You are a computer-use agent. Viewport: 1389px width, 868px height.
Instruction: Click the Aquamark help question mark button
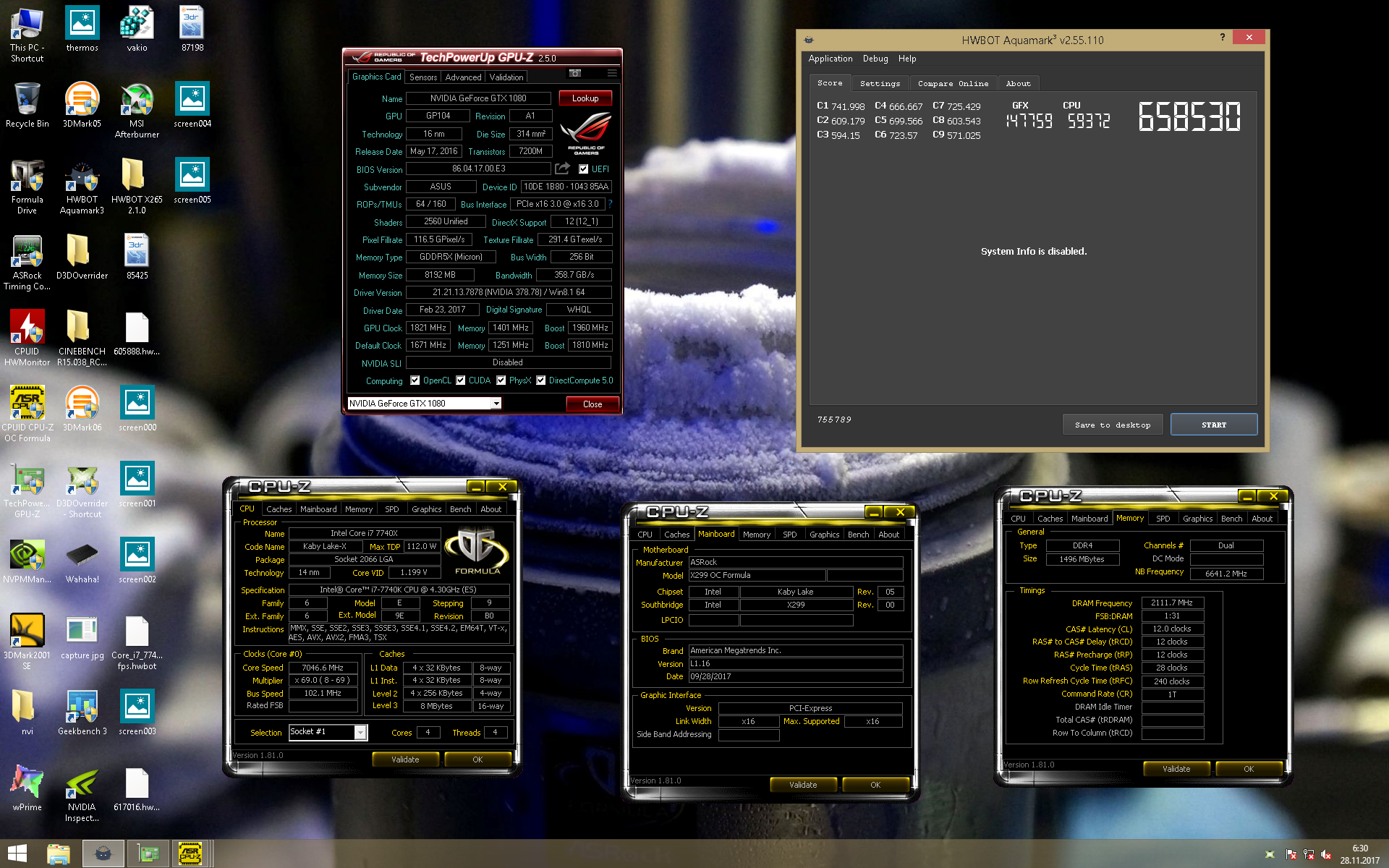pyautogui.click(x=1223, y=37)
